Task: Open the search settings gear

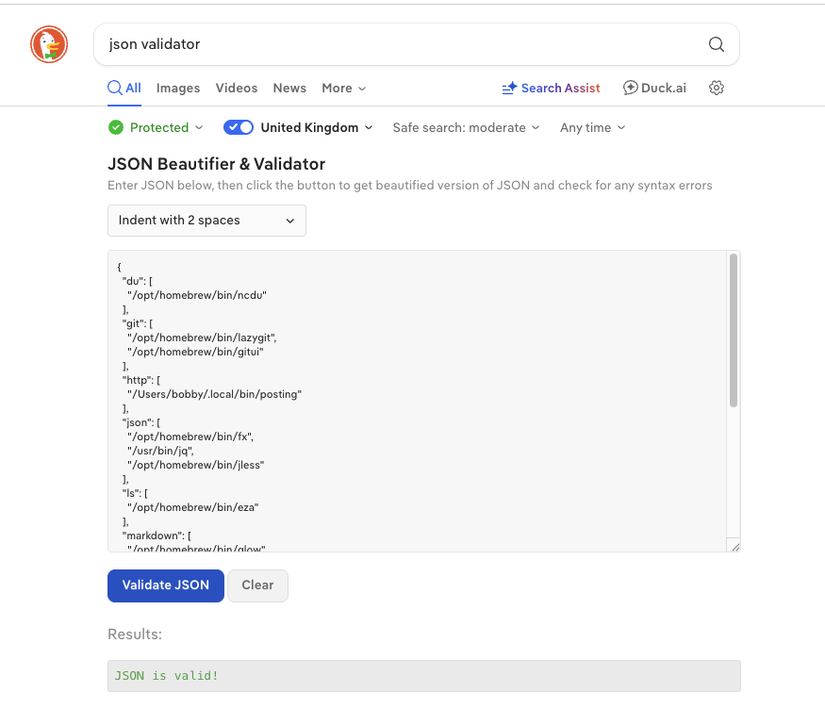Action: [716, 88]
